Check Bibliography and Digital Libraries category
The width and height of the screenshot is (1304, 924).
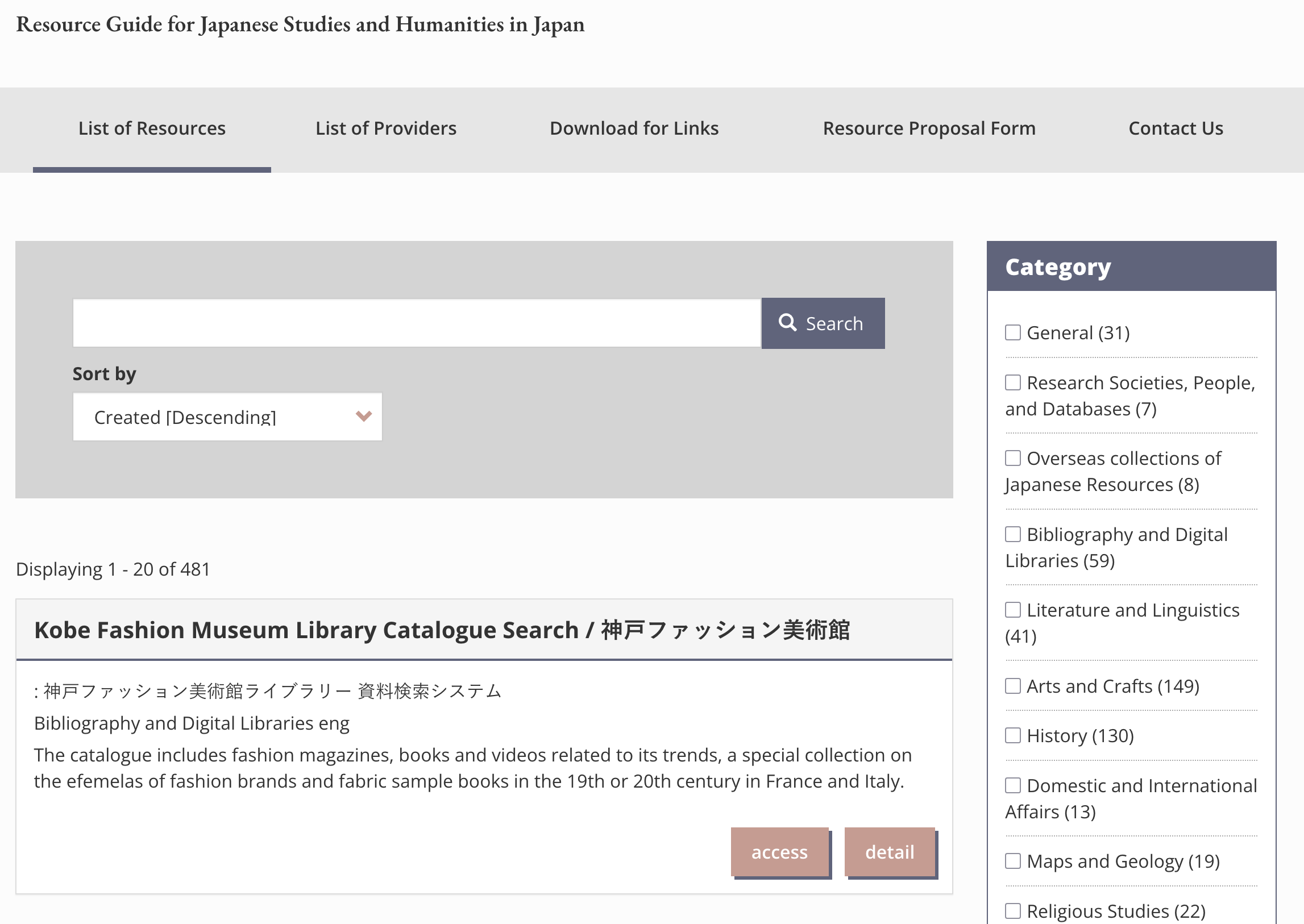click(x=1012, y=534)
